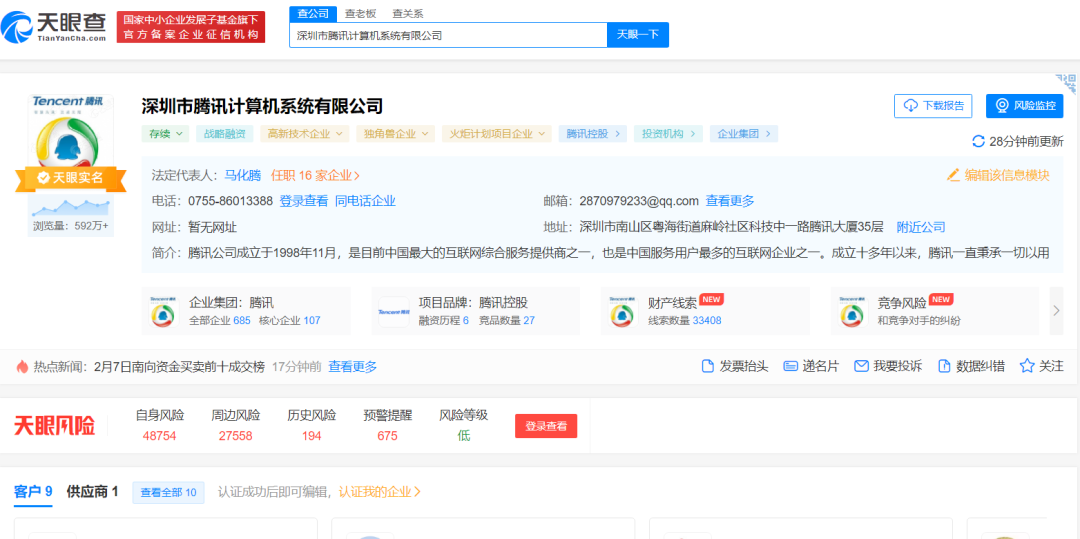Click the red 官方备案企业征信机构 banner
The image size is (1080, 539).
pos(191,28)
